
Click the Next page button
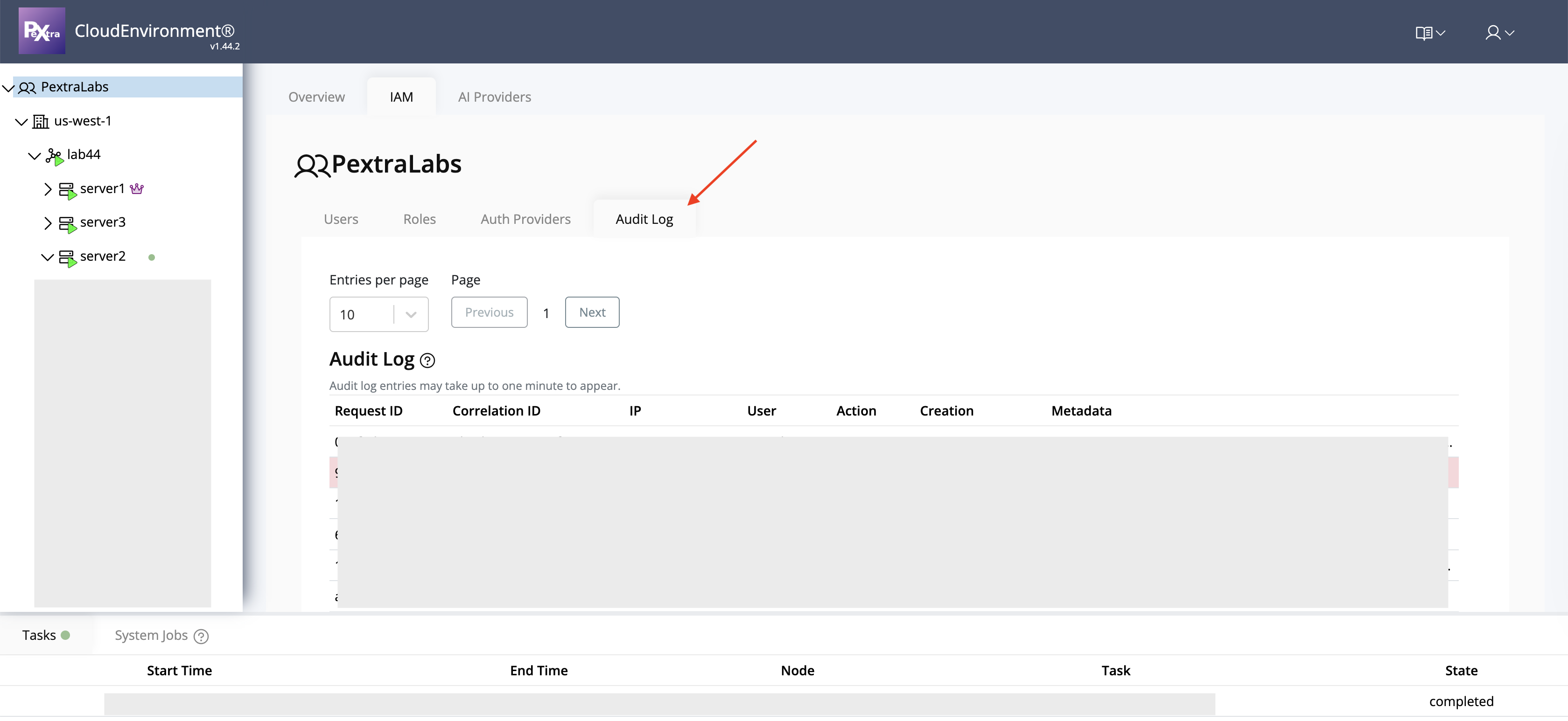(592, 312)
